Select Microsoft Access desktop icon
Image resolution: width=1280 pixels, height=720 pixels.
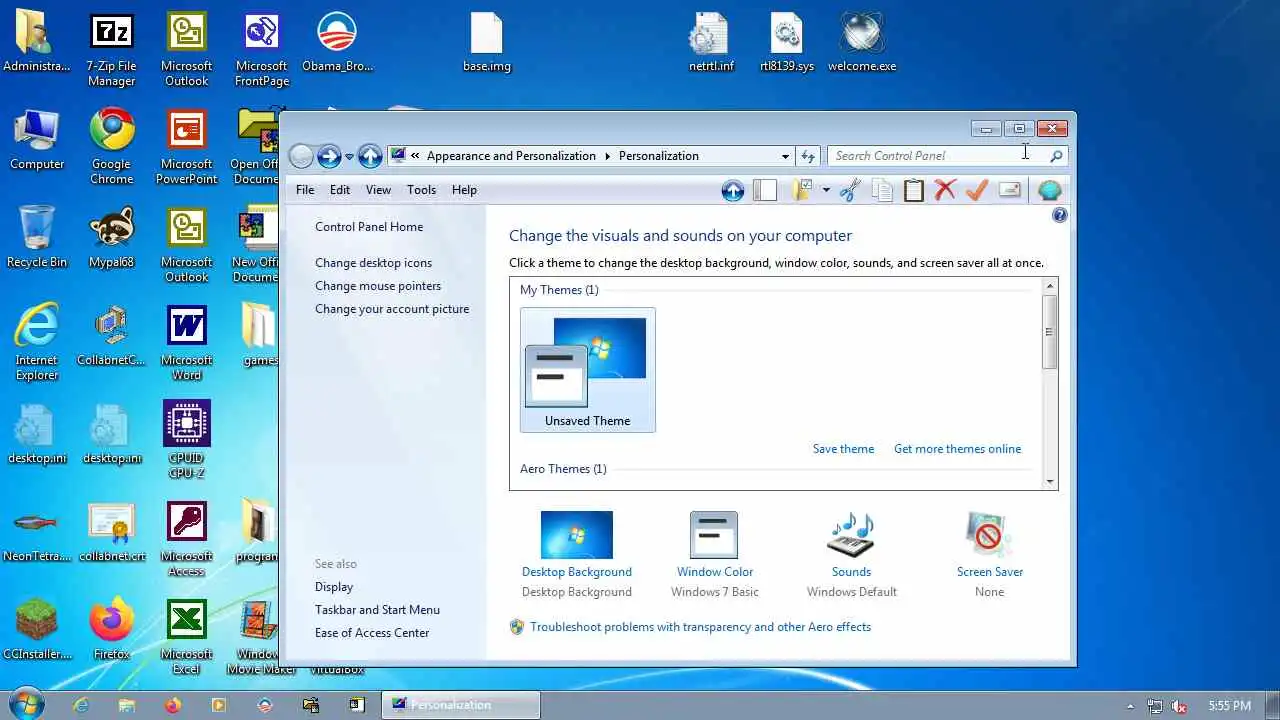[187, 538]
